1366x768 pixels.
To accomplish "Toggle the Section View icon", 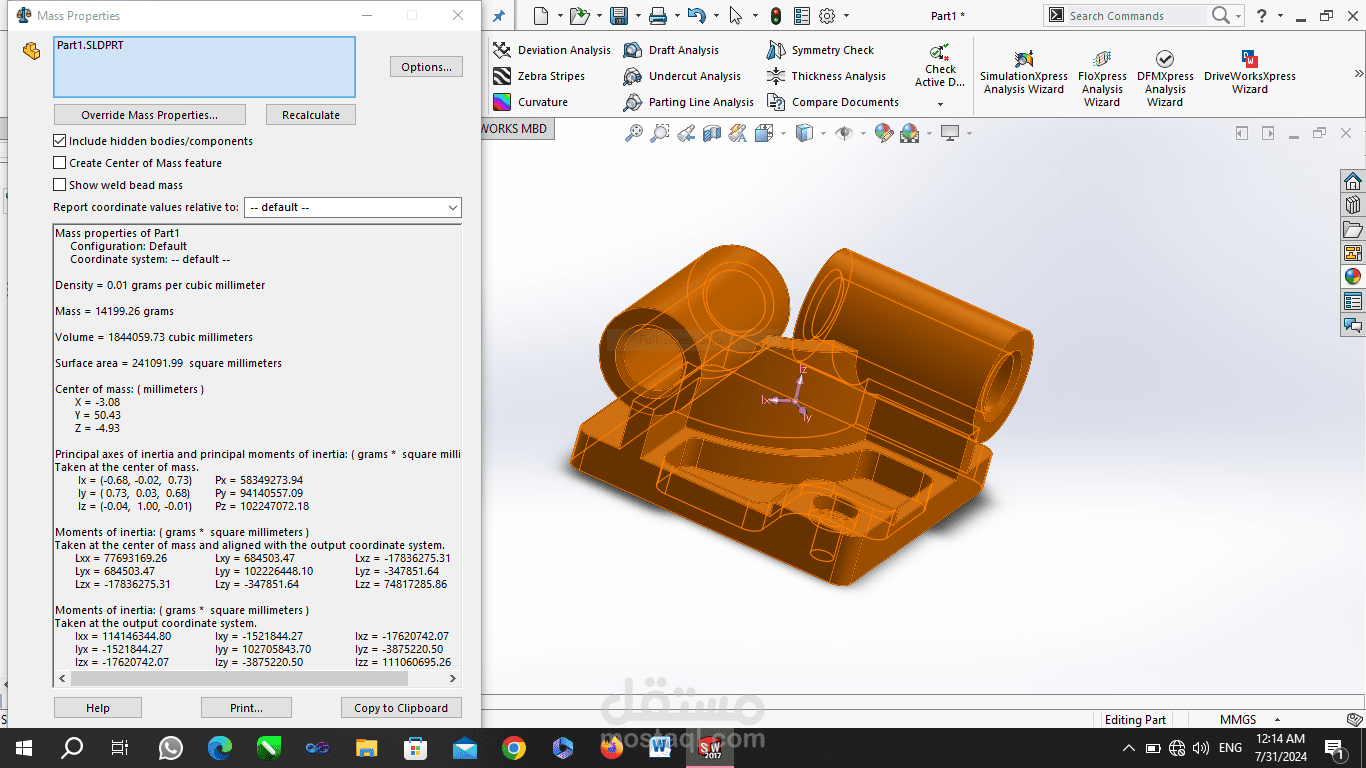I will click(712, 133).
